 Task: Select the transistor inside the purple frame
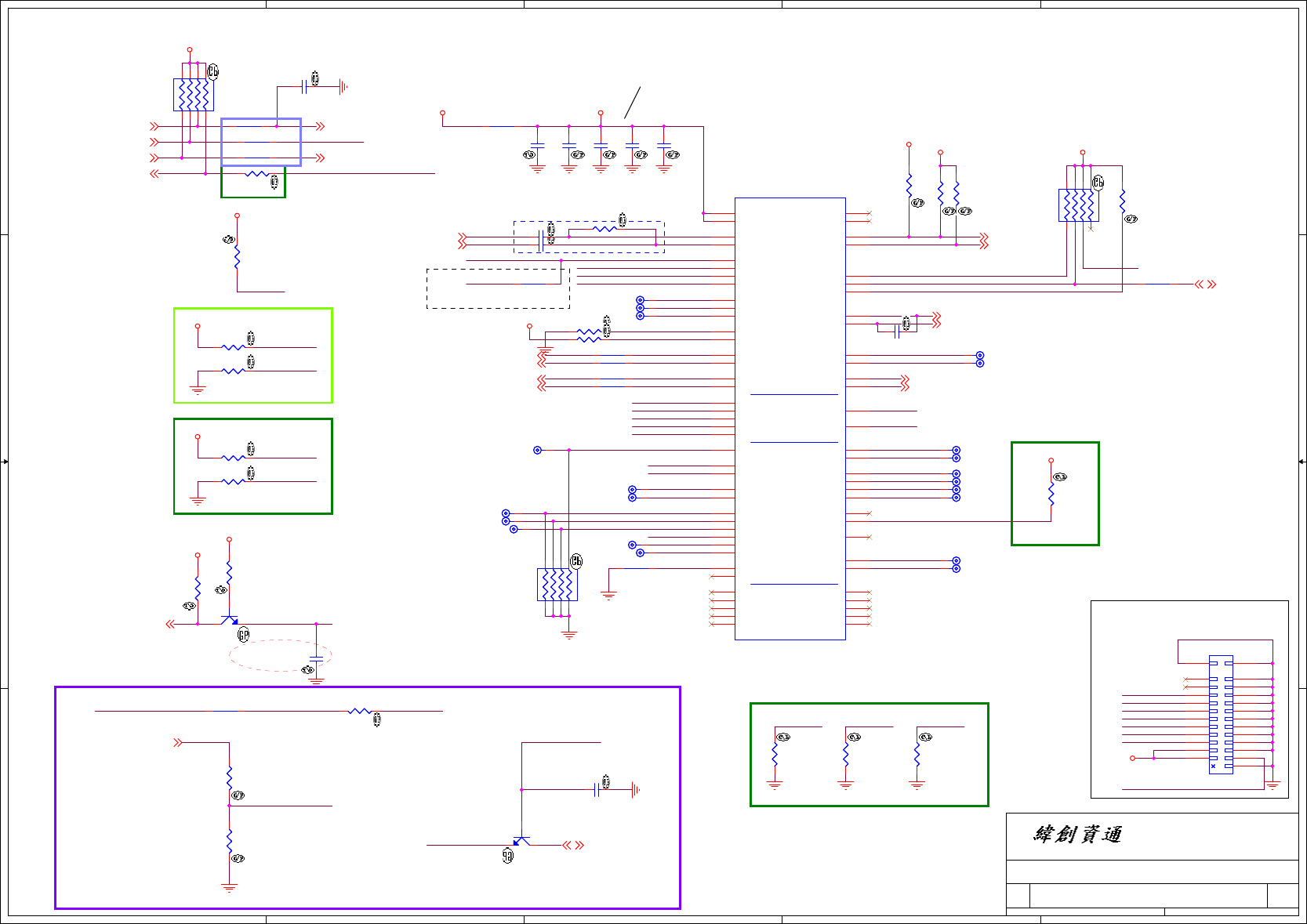click(521, 842)
